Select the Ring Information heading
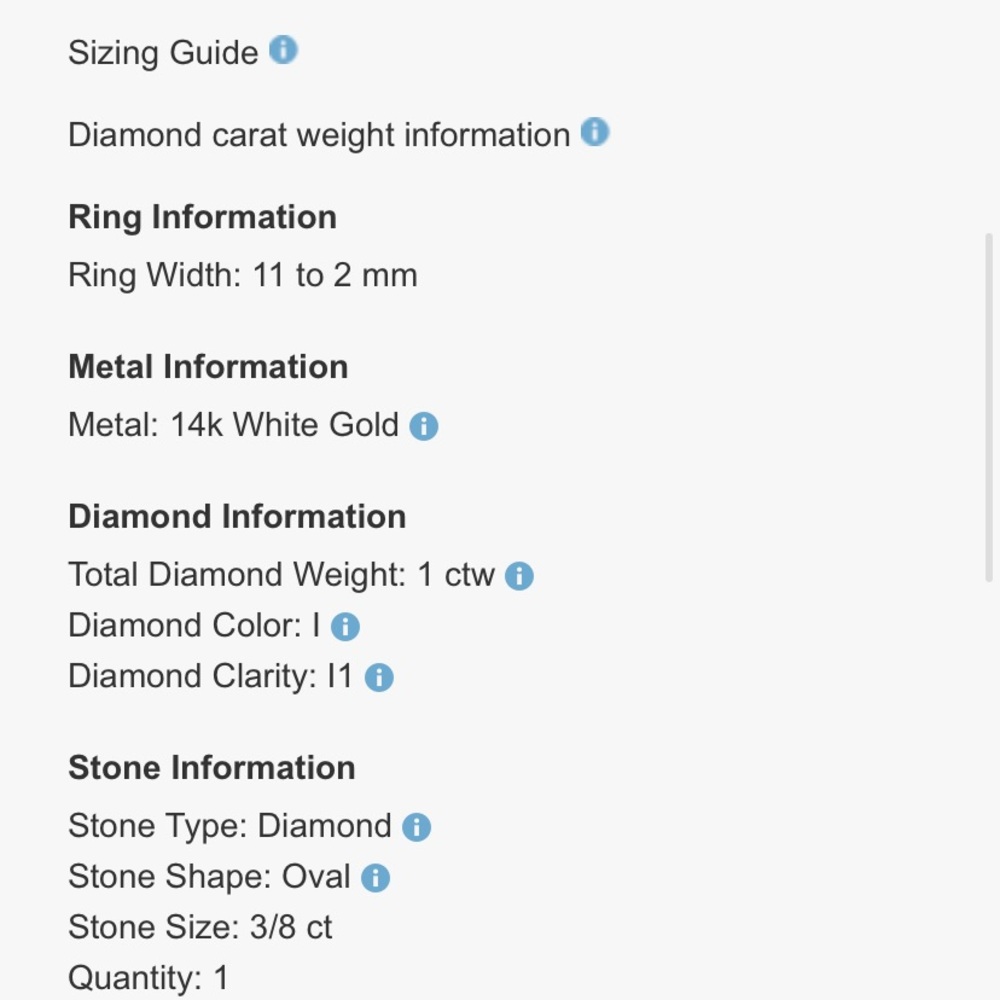1000x1000 pixels. (202, 216)
